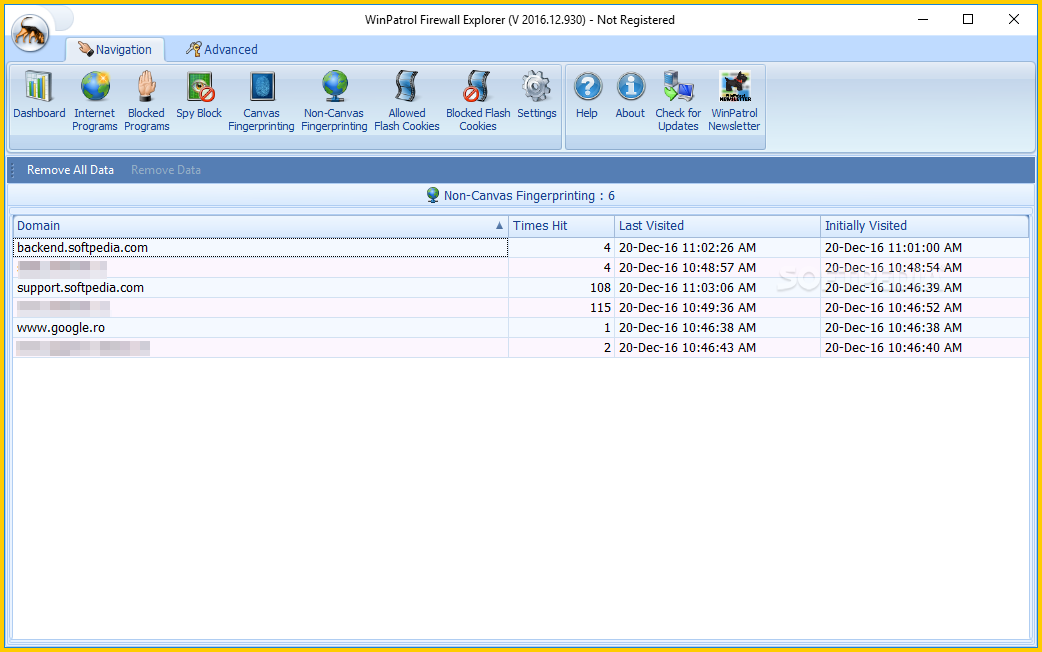1042x652 pixels.
Task: Maximize the WinPatrol Firewall Explorer window
Action: tap(968, 19)
